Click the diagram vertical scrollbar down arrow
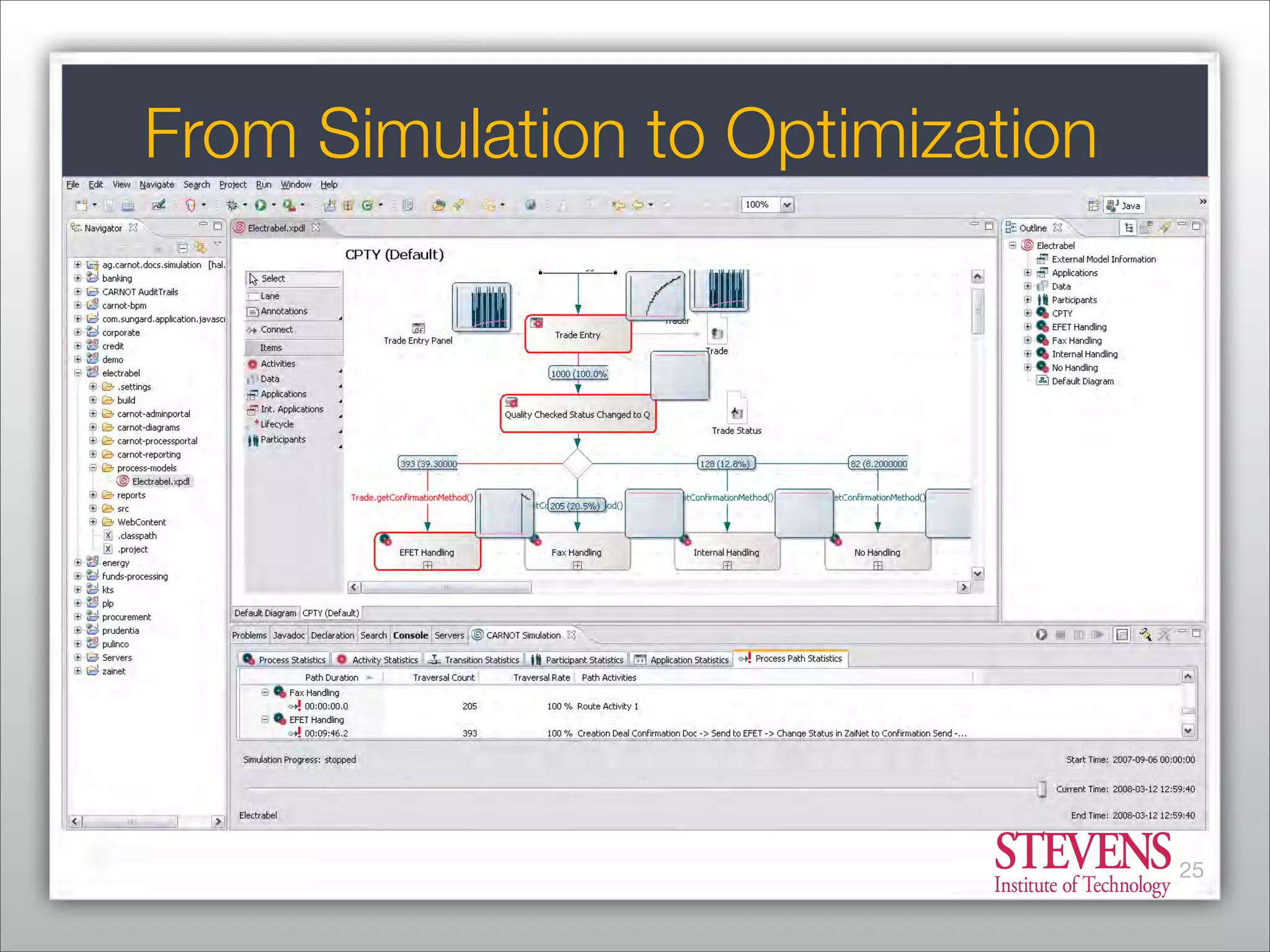The height and width of the screenshot is (952, 1270). pos(978,574)
